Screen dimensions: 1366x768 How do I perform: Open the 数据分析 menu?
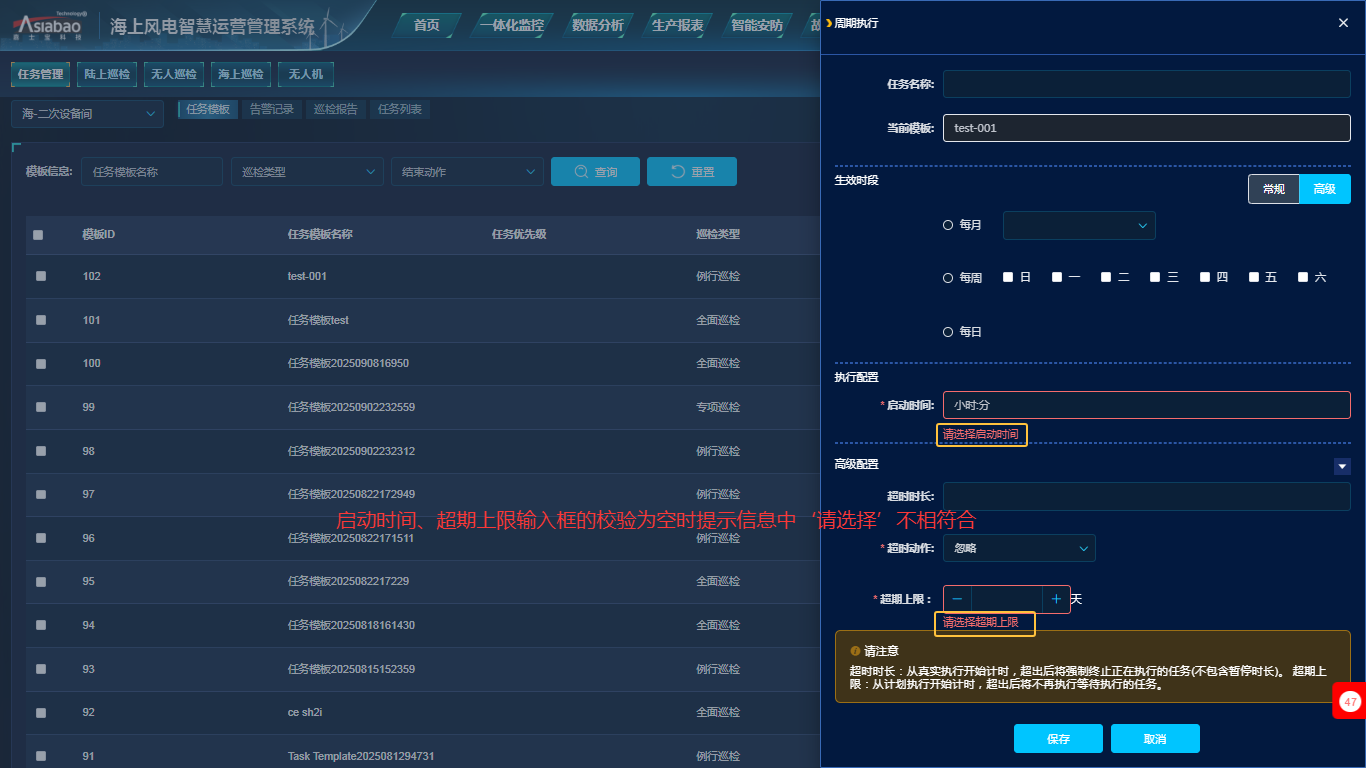tap(597, 25)
